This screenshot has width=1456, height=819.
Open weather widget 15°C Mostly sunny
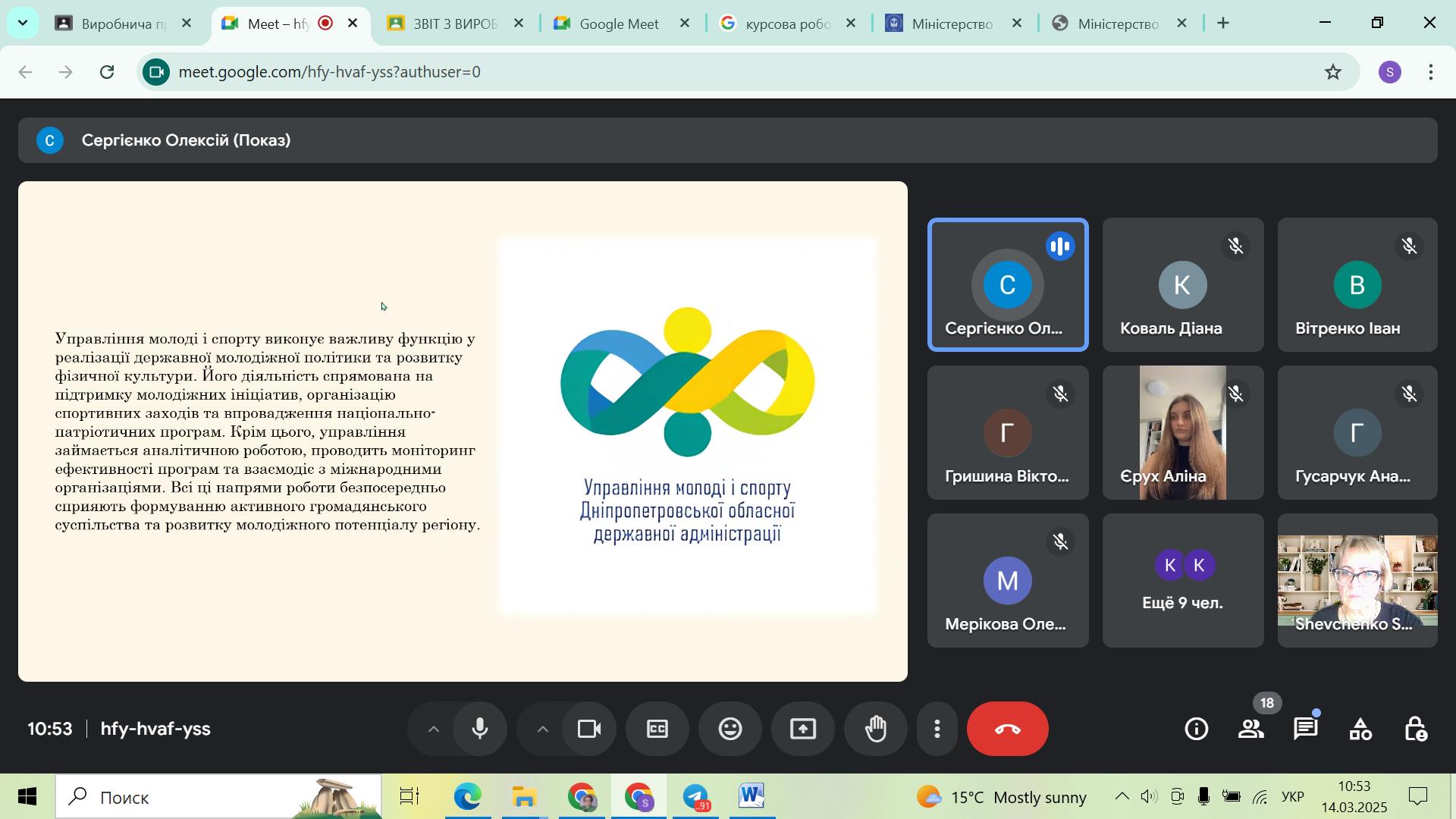tap(1001, 797)
